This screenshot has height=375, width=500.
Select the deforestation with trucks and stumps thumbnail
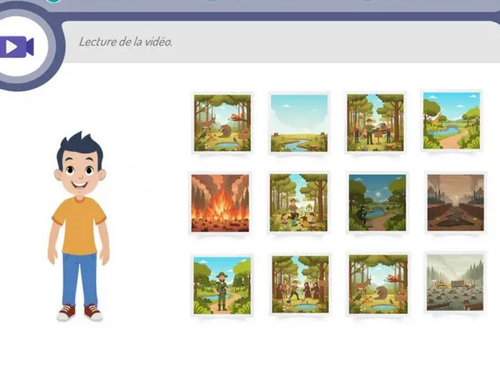click(455, 282)
